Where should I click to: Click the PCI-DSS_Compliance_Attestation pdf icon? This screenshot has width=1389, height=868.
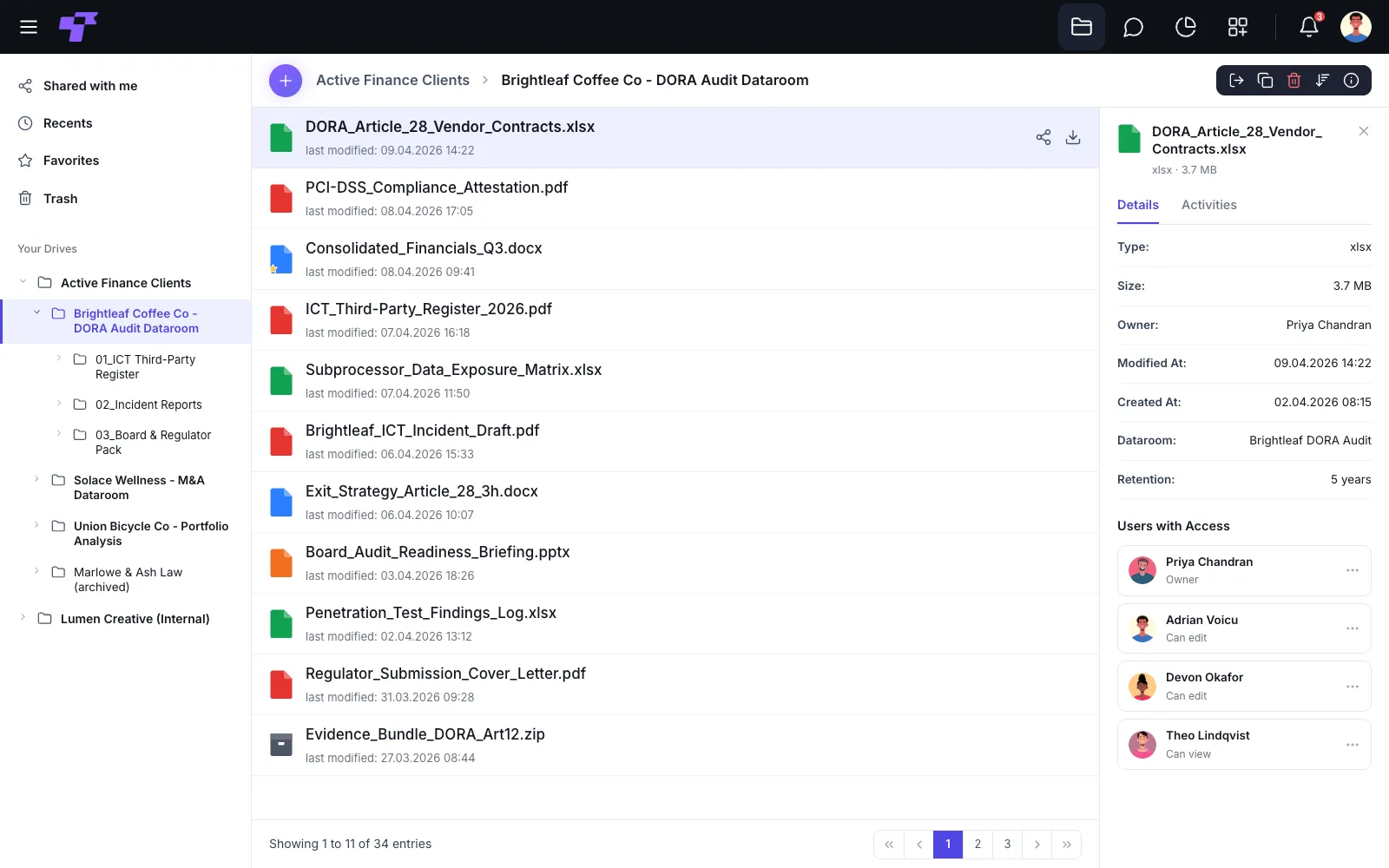pyautogui.click(x=281, y=198)
